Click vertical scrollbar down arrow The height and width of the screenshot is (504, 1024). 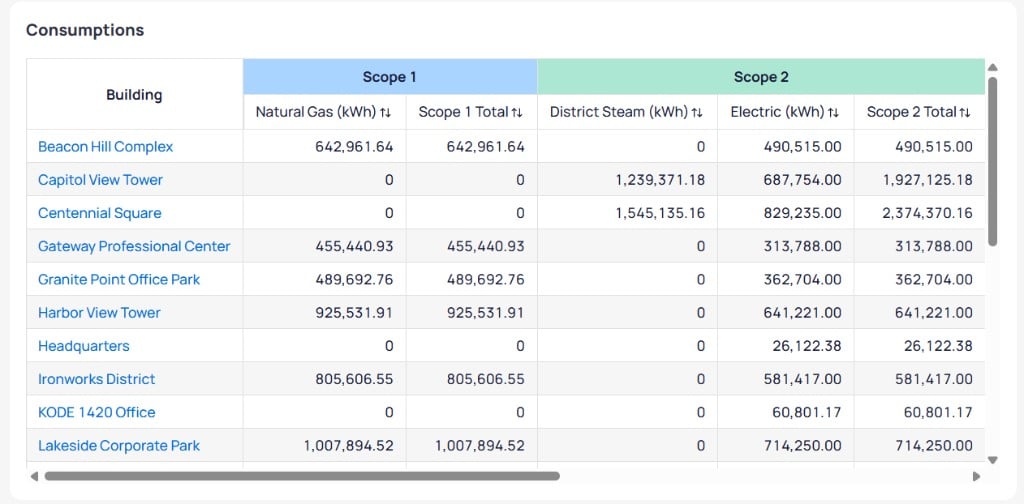pos(993,460)
